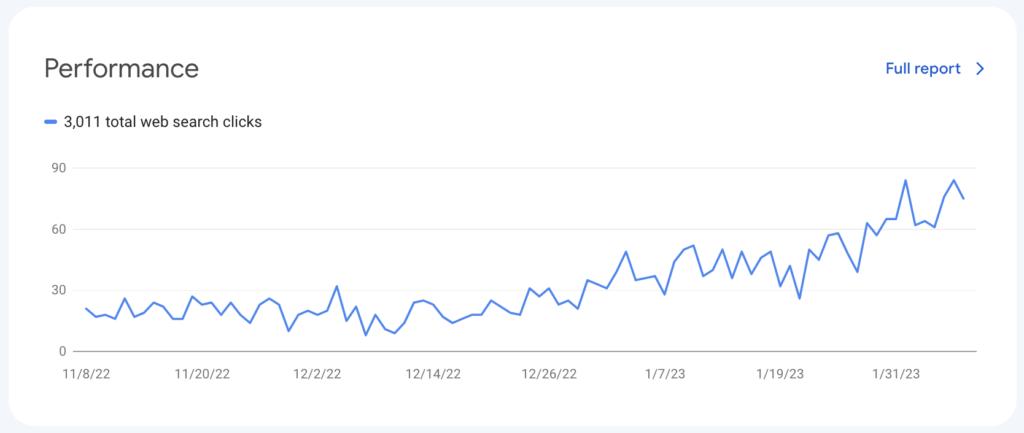Click the chart line's lowest dip in early December
This screenshot has width=1024, height=433.
[x=366, y=335]
